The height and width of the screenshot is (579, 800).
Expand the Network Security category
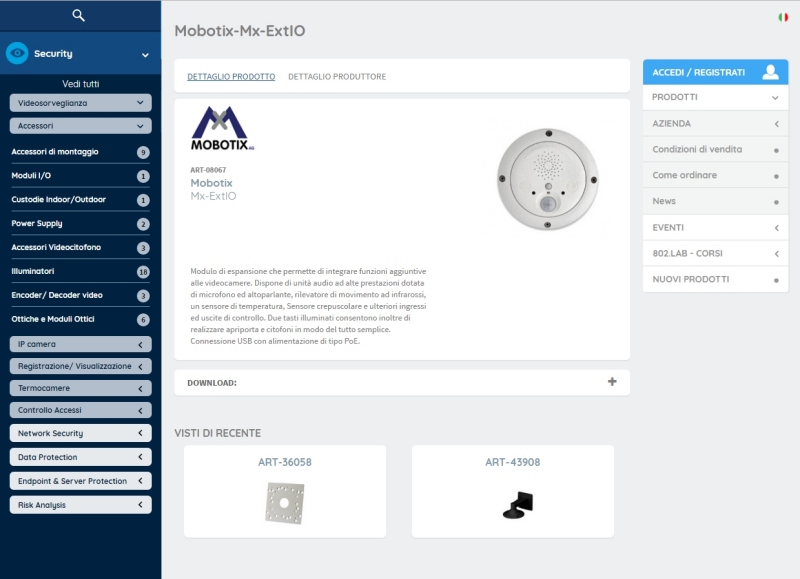click(81, 433)
